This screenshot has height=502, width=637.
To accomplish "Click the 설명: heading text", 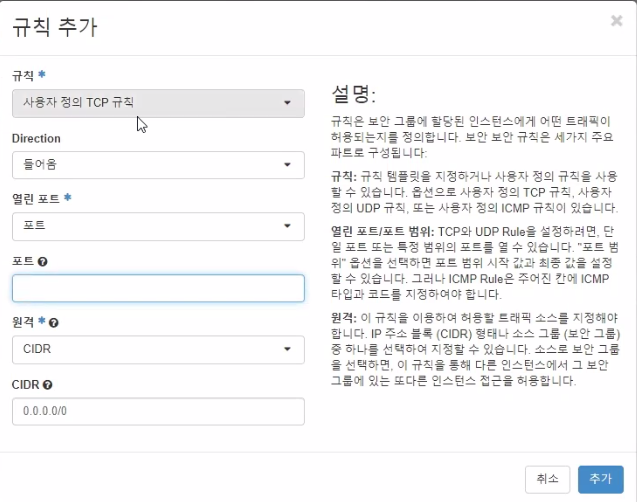I will [x=353, y=94].
